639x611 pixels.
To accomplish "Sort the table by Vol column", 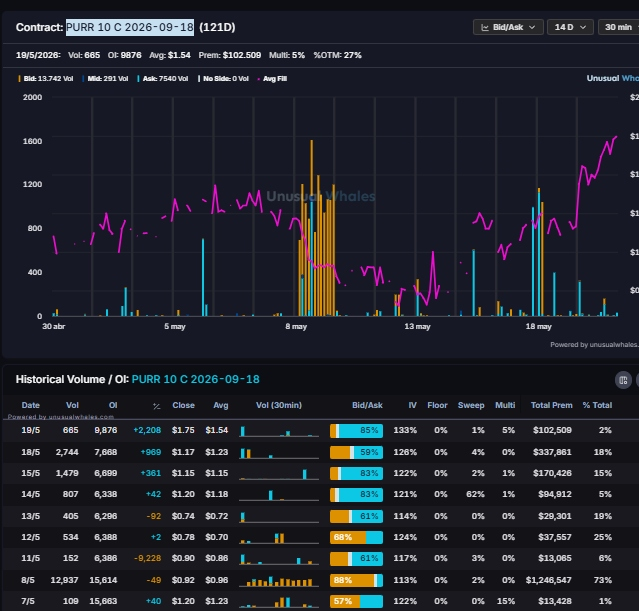I will tap(72, 405).
